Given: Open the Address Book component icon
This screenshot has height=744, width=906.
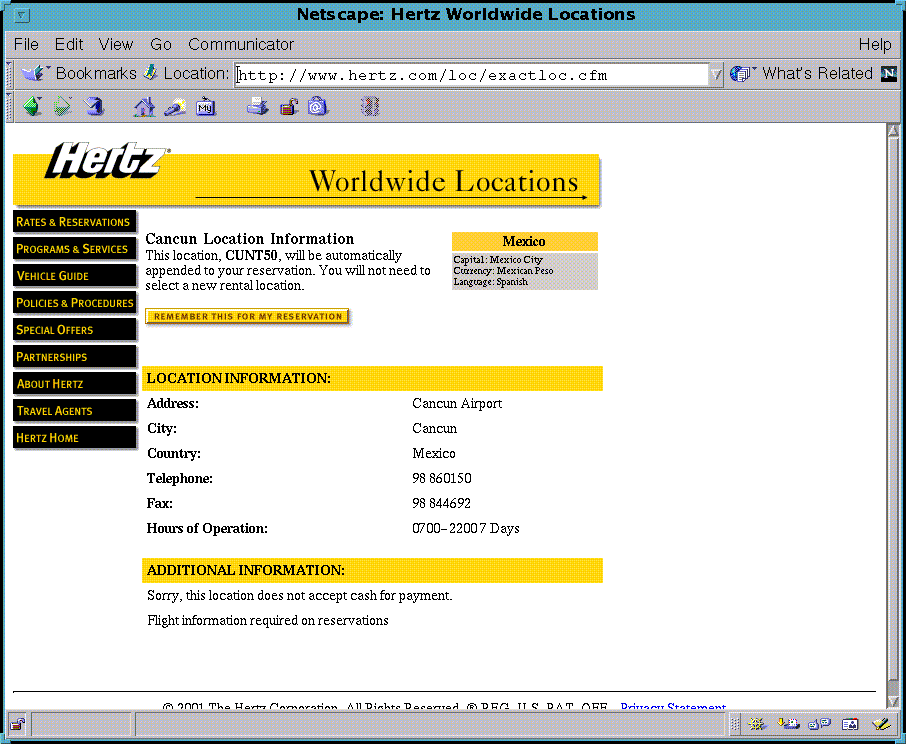Looking at the screenshot, I should point(850,723).
